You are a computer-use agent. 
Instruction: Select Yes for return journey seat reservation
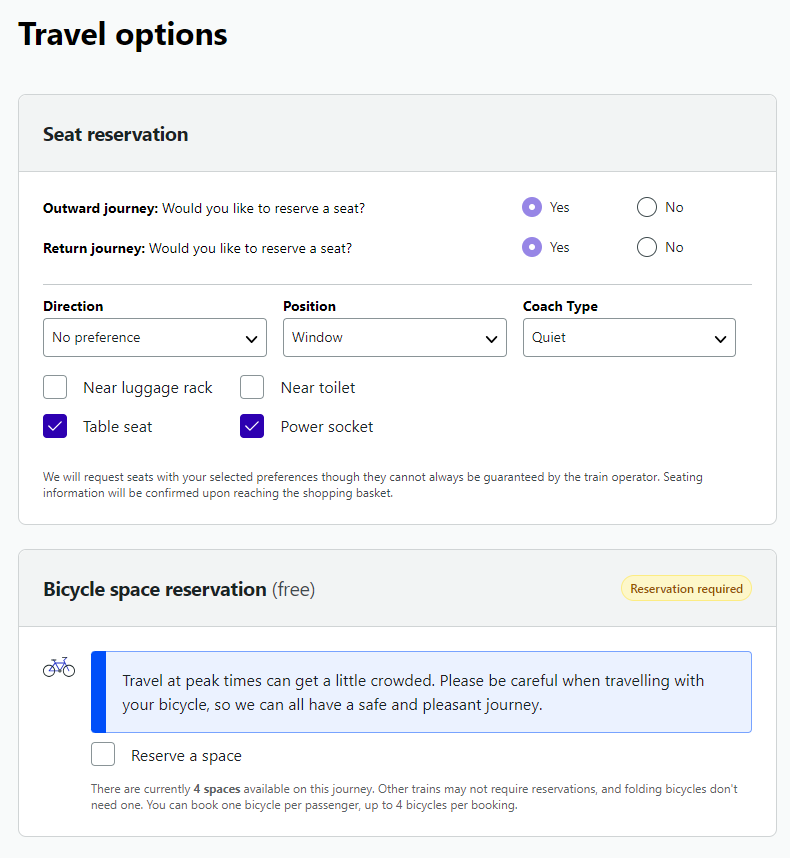[532, 247]
